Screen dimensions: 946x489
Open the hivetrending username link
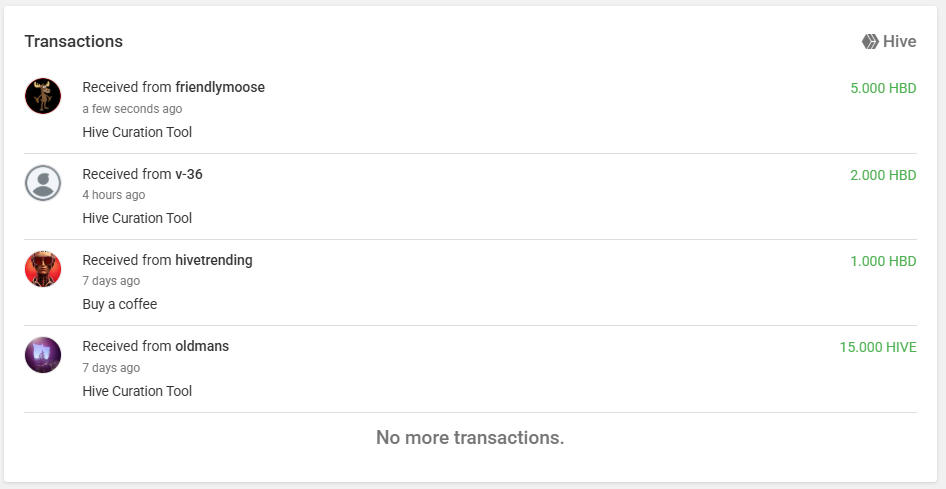coord(214,260)
